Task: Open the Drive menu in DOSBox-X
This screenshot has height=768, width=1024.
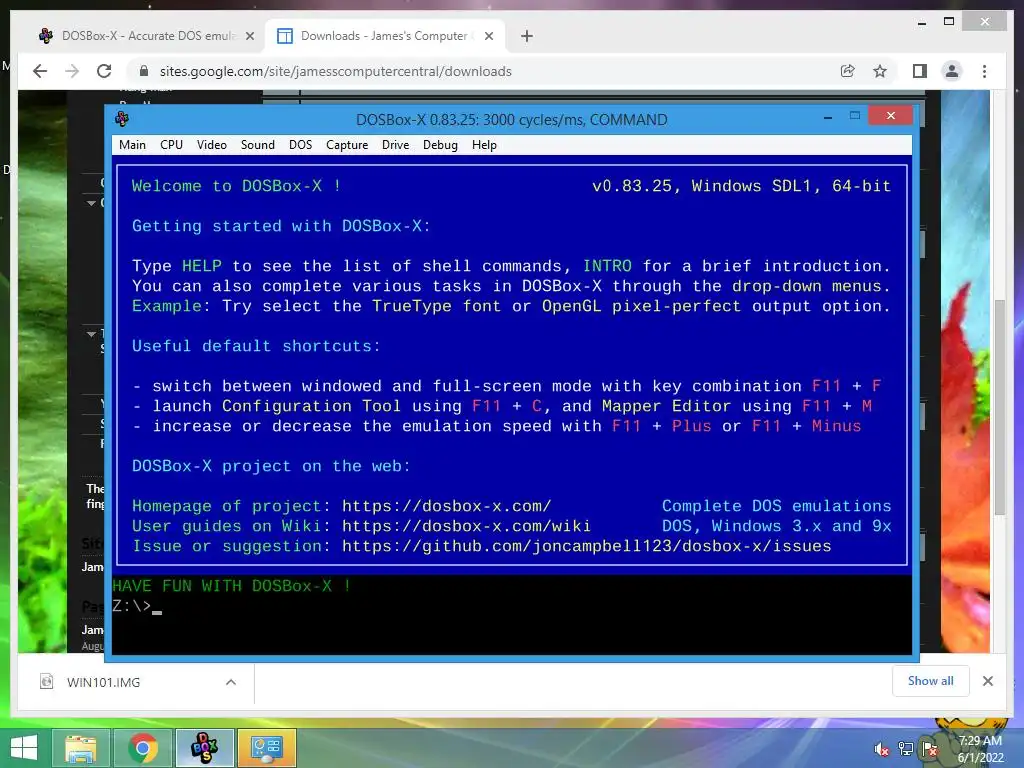Action: coord(395,145)
